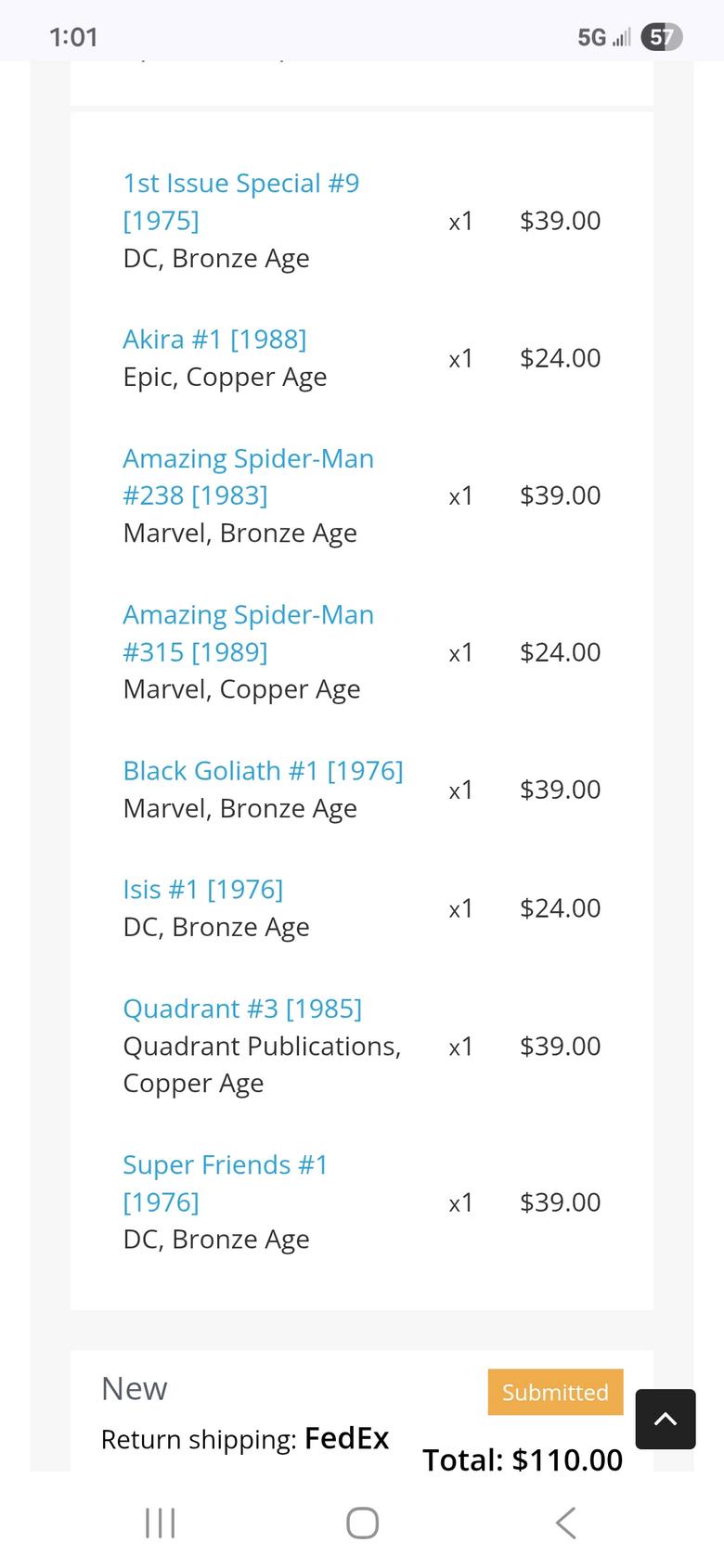The width and height of the screenshot is (724, 1568).
Task: Tap the New order heading
Action: (135, 1389)
